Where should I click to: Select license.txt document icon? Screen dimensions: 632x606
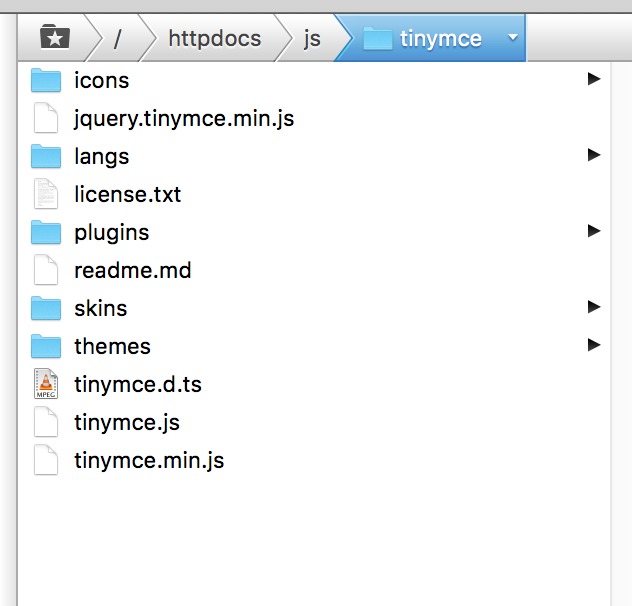coord(46,194)
